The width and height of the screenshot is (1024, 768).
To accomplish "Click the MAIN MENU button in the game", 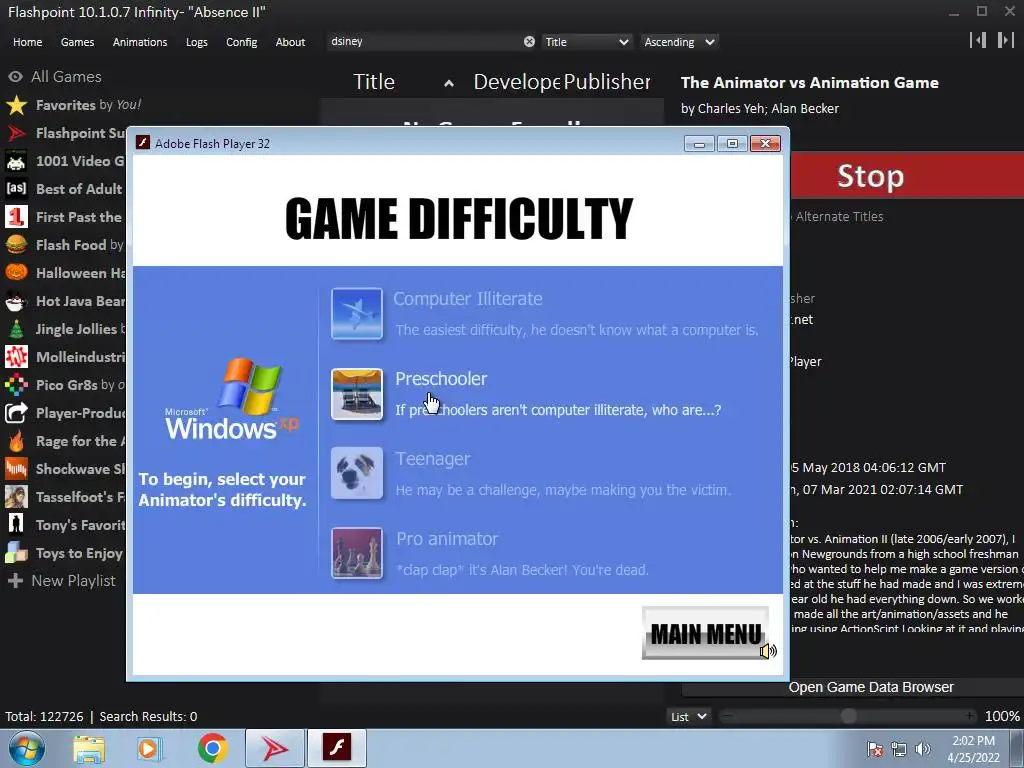I will point(705,633).
